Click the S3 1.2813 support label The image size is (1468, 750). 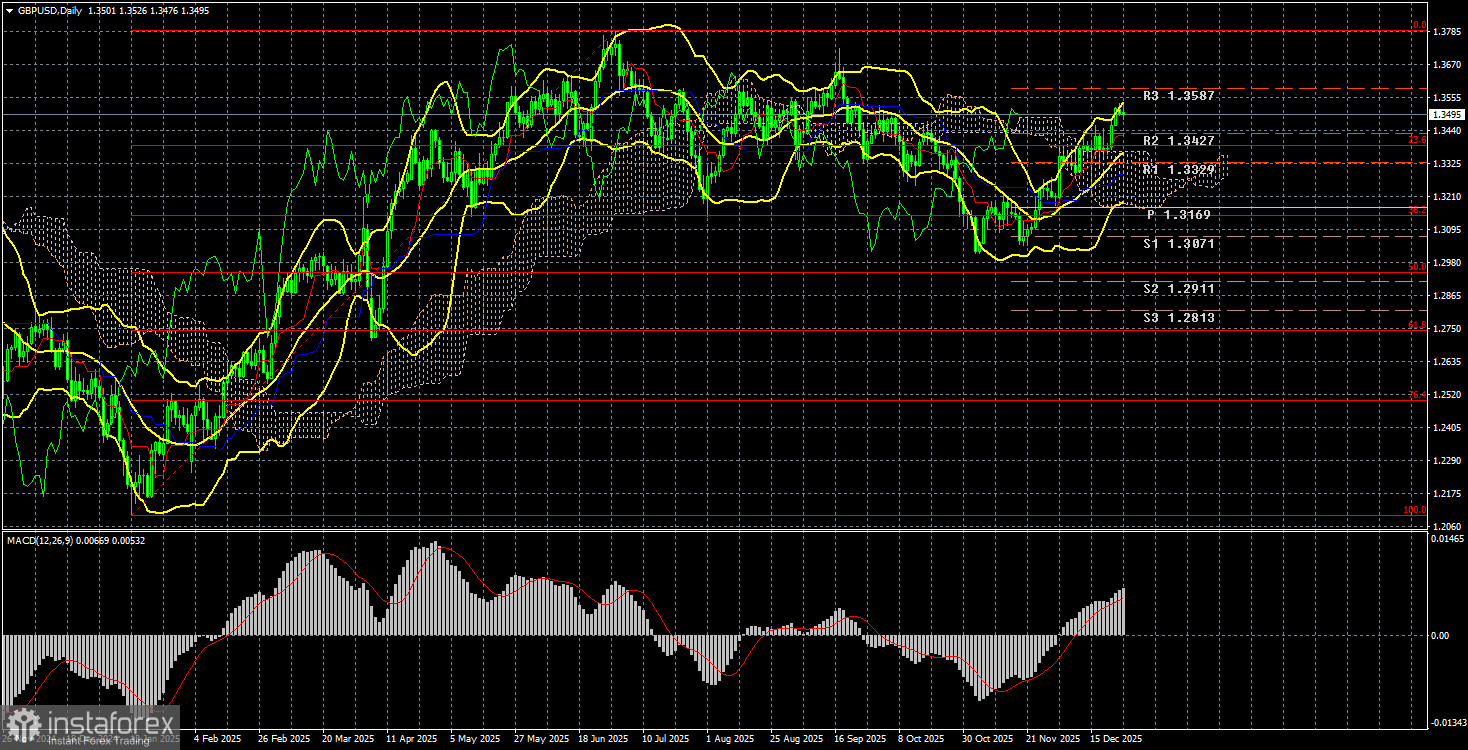coord(1179,318)
